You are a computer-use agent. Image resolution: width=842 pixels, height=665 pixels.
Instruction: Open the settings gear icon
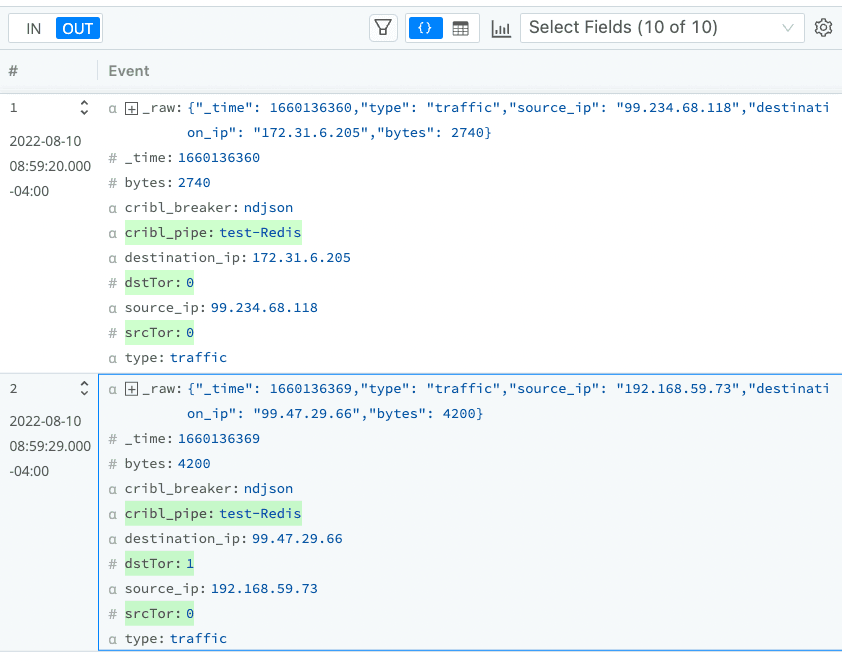click(823, 28)
